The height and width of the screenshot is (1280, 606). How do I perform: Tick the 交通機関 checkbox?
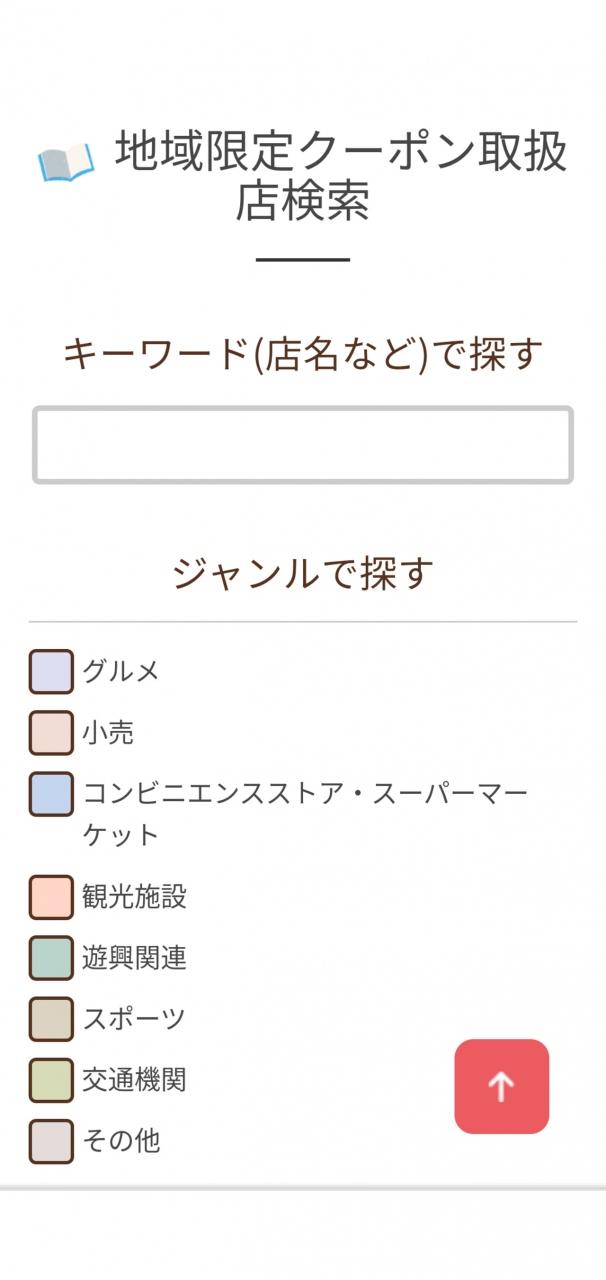[51, 1080]
